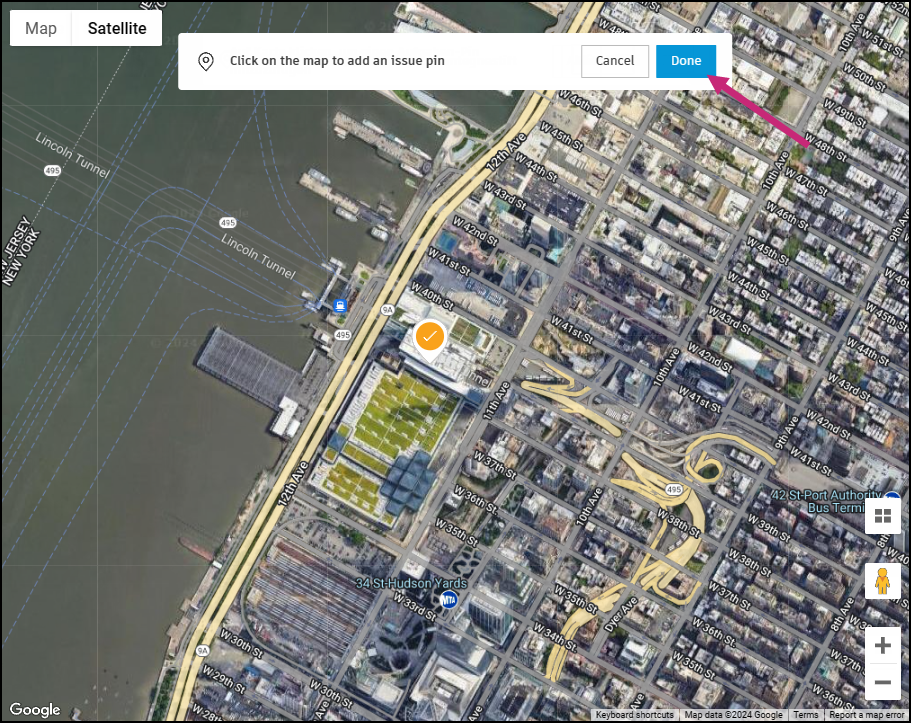
Task: Open the Keyboard shortcuts link
Action: (x=634, y=715)
